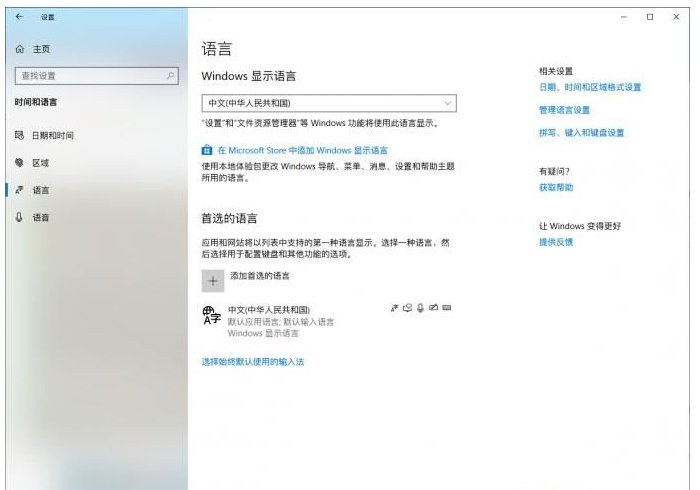
Task: Click the display language feature icon
Action: [x=394, y=308]
